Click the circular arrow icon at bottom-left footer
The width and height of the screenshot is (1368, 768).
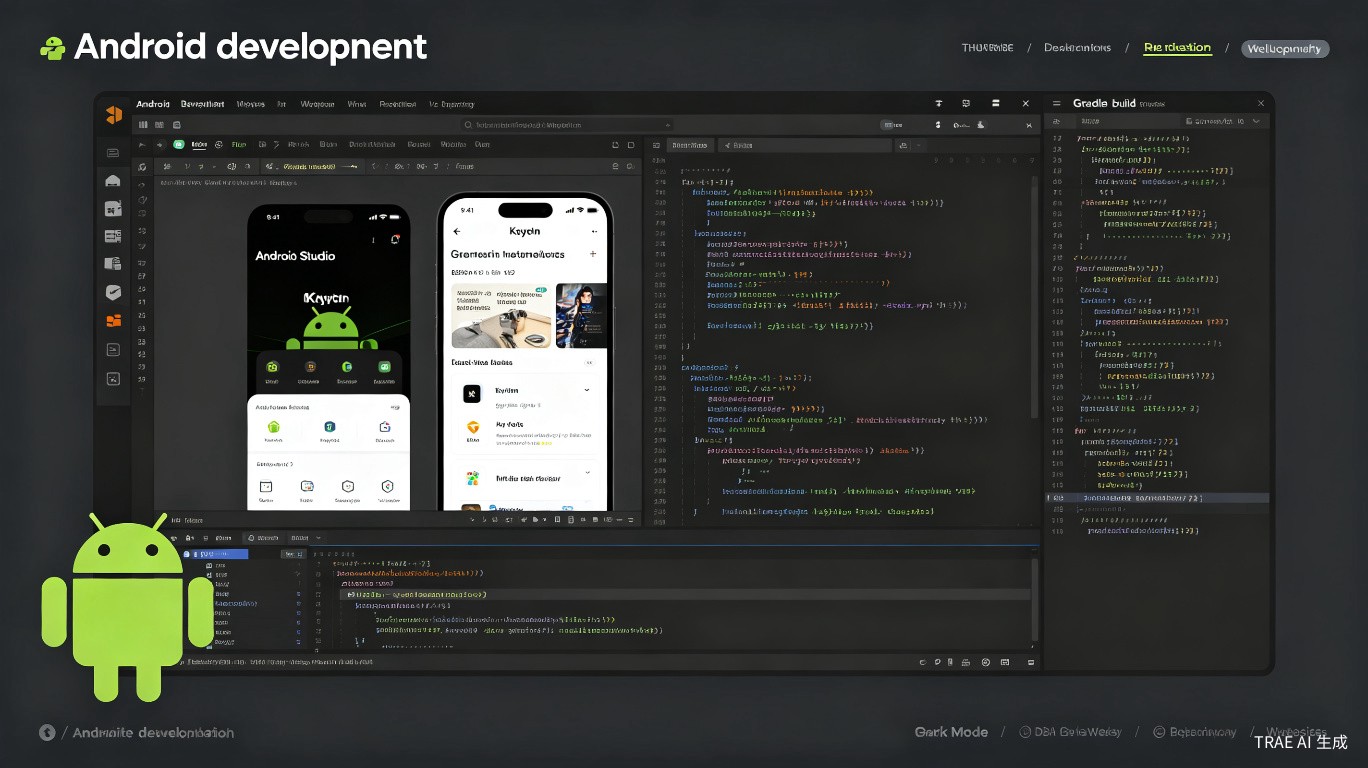pos(46,732)
